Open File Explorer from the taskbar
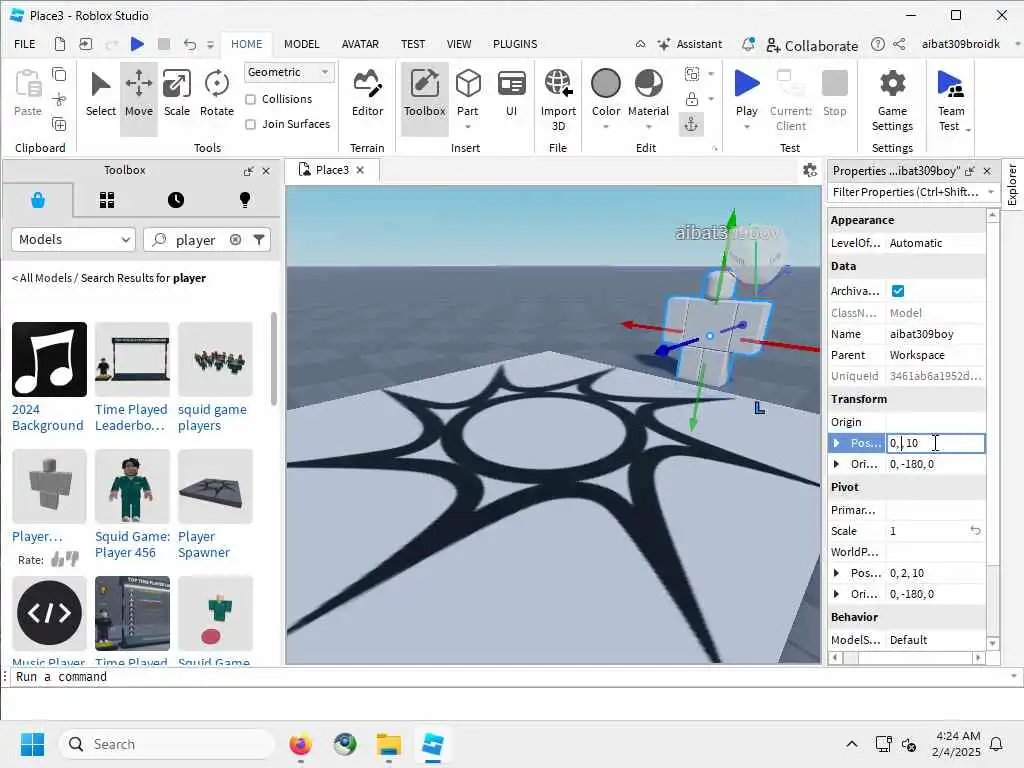 tap(389, 744)
